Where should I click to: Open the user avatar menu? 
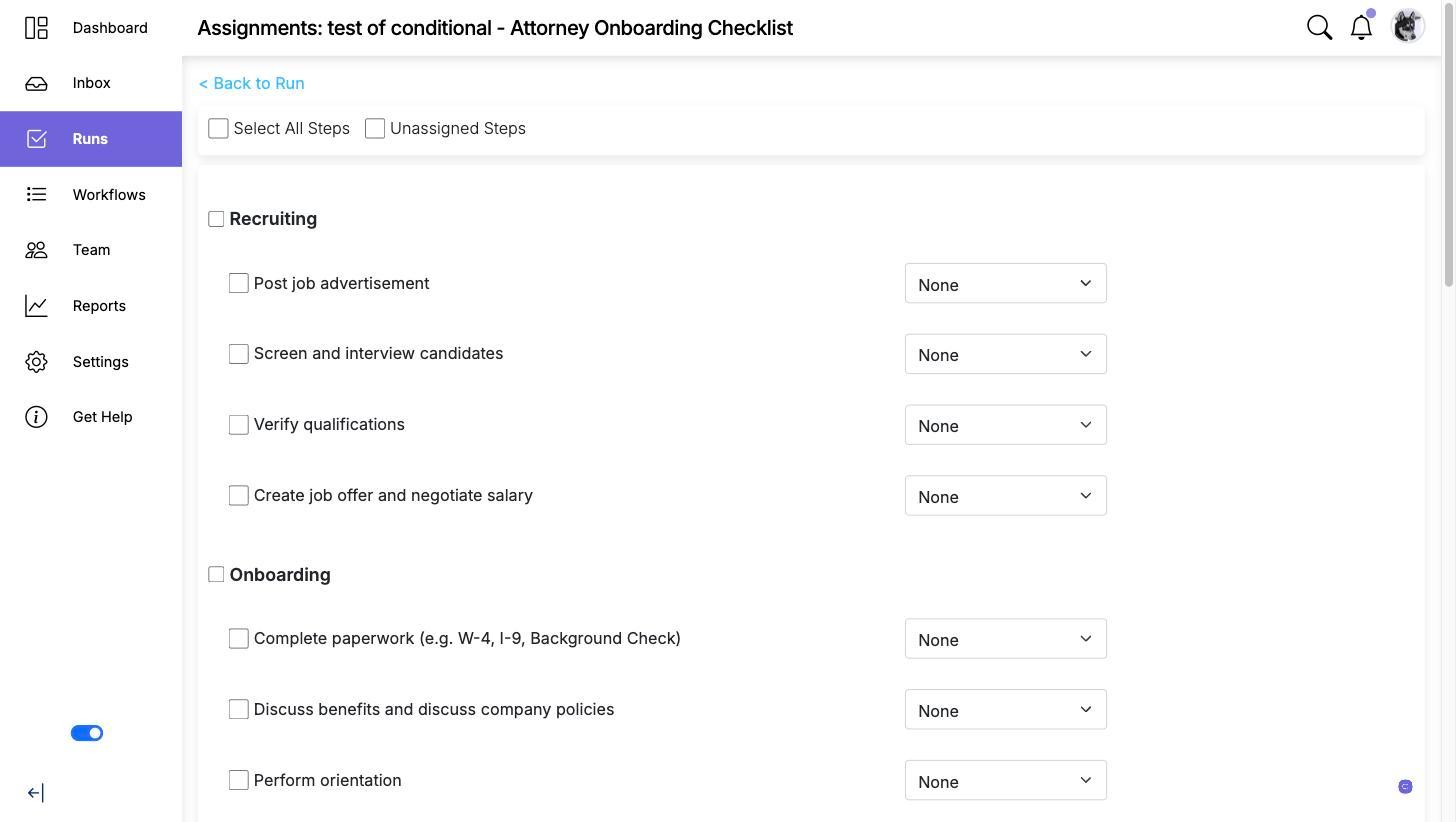coord(1408,26)
